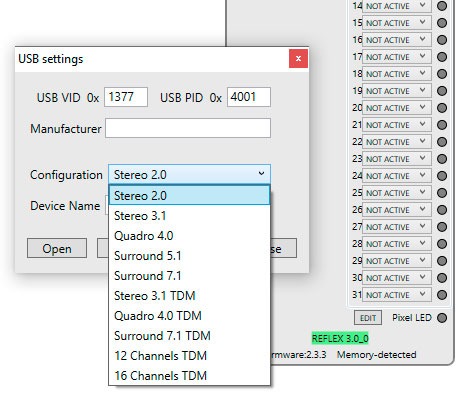Edit the USB PID field
Viewport: 467px width, 407px height.
click(249, 97)
